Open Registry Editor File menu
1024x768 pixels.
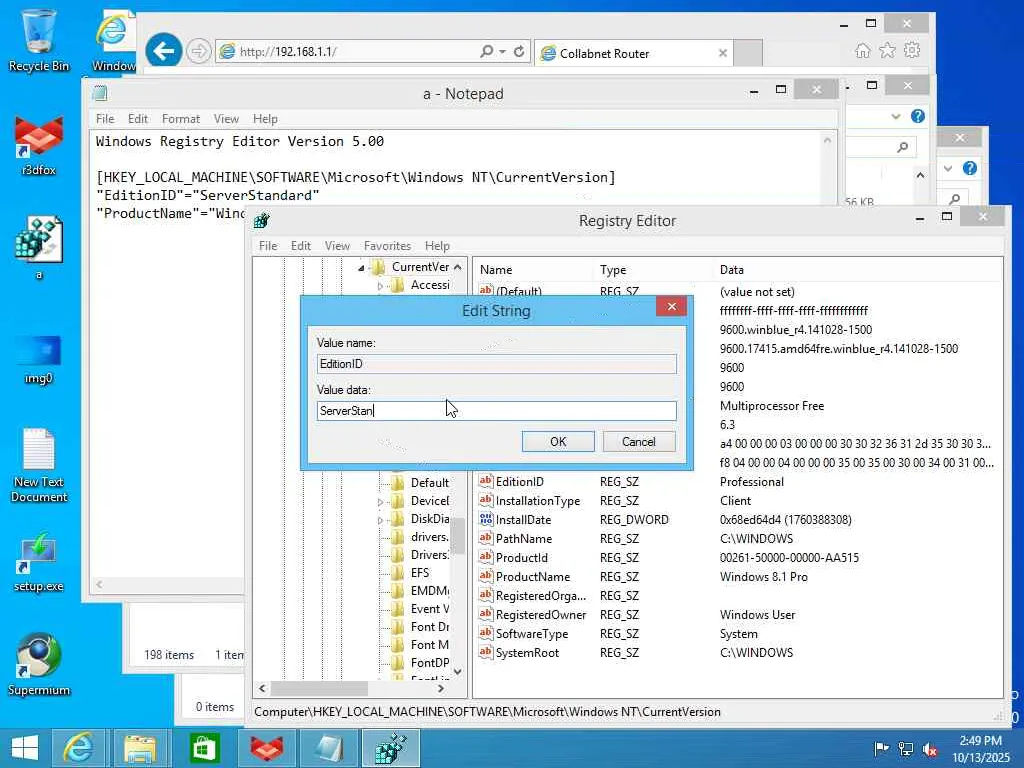click(268, 246)
